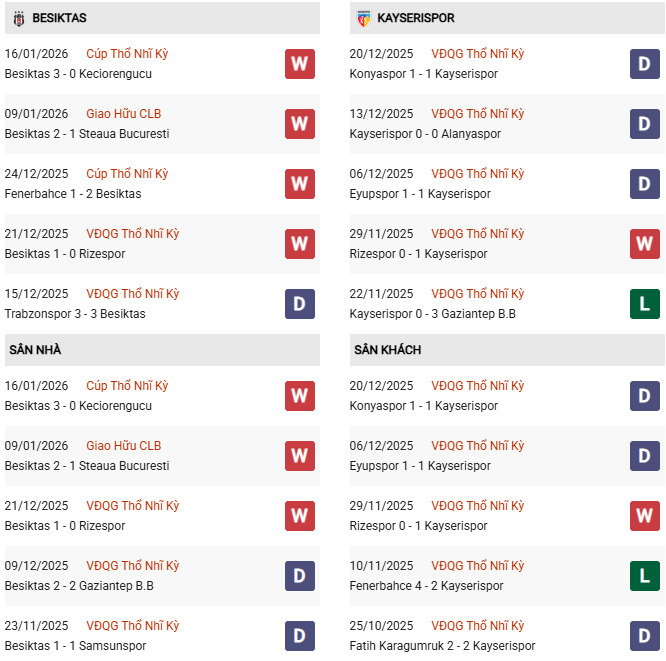666x661 pixels.
Task: Open Fatih Karagumruk 2 - 2 Kayserispor match
Action: pyautogui.click(x=442, y=646)
